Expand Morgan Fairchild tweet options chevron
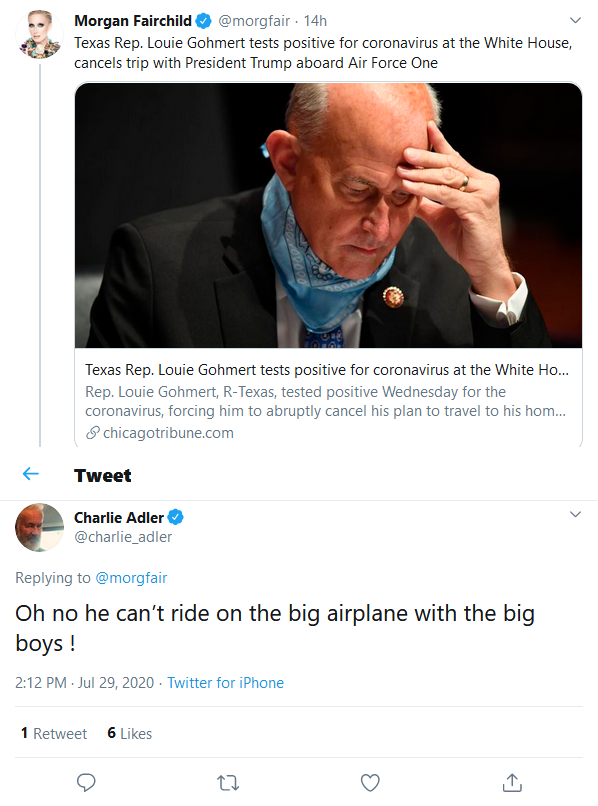 coord(575,21)
